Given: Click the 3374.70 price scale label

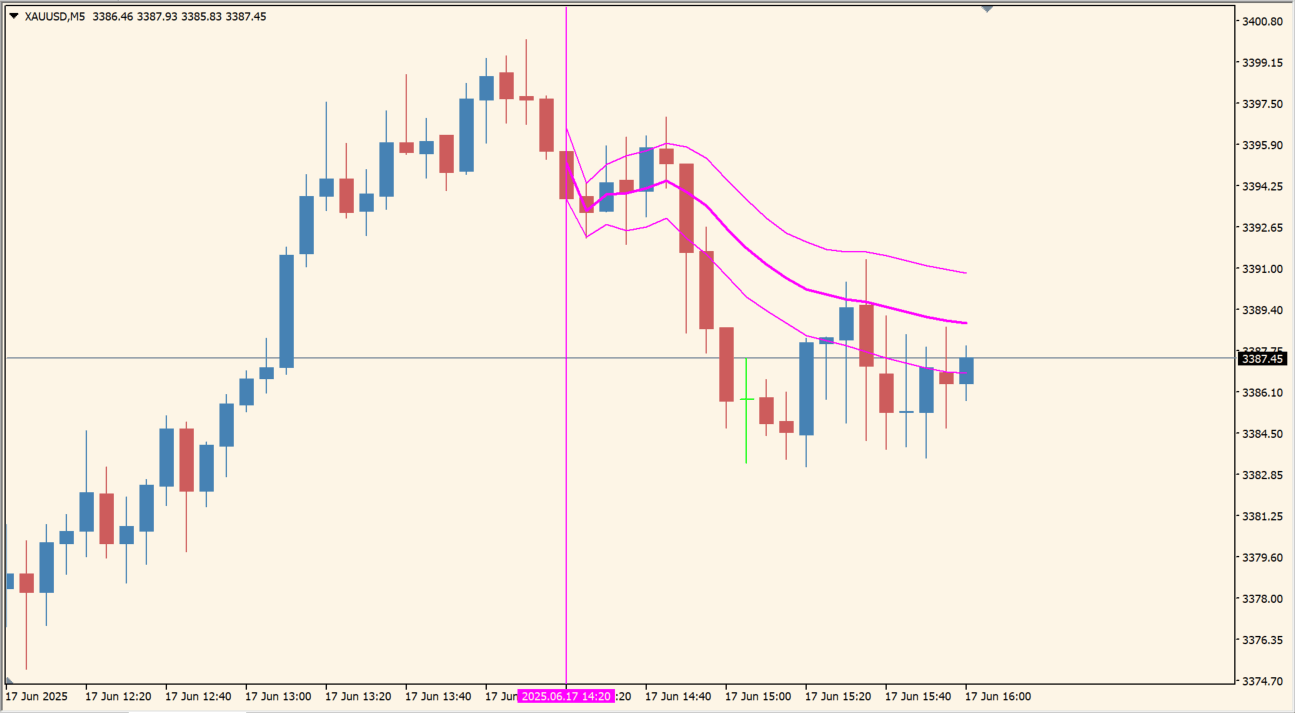Looking at the screenshot, I should [1261, 681].
